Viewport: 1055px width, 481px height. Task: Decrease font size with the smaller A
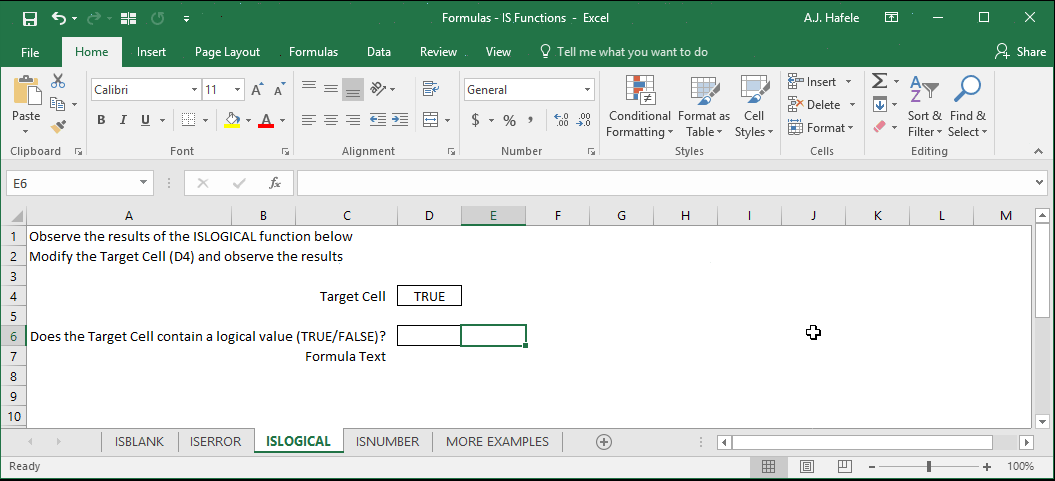279,89
